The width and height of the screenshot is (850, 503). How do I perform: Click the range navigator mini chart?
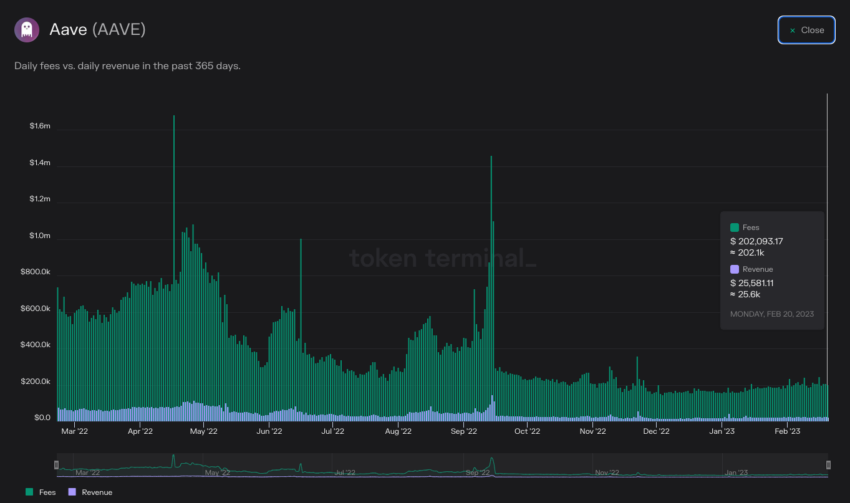click(442, 465)
